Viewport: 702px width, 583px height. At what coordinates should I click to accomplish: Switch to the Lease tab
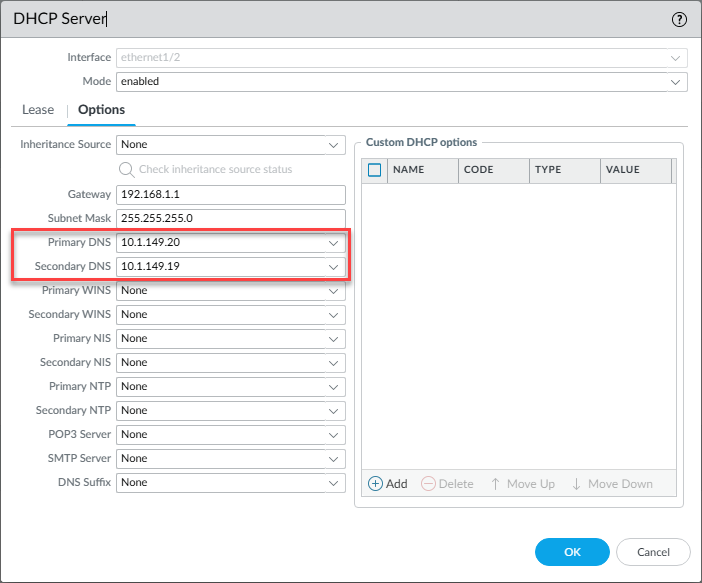click(x=38, y=110)
